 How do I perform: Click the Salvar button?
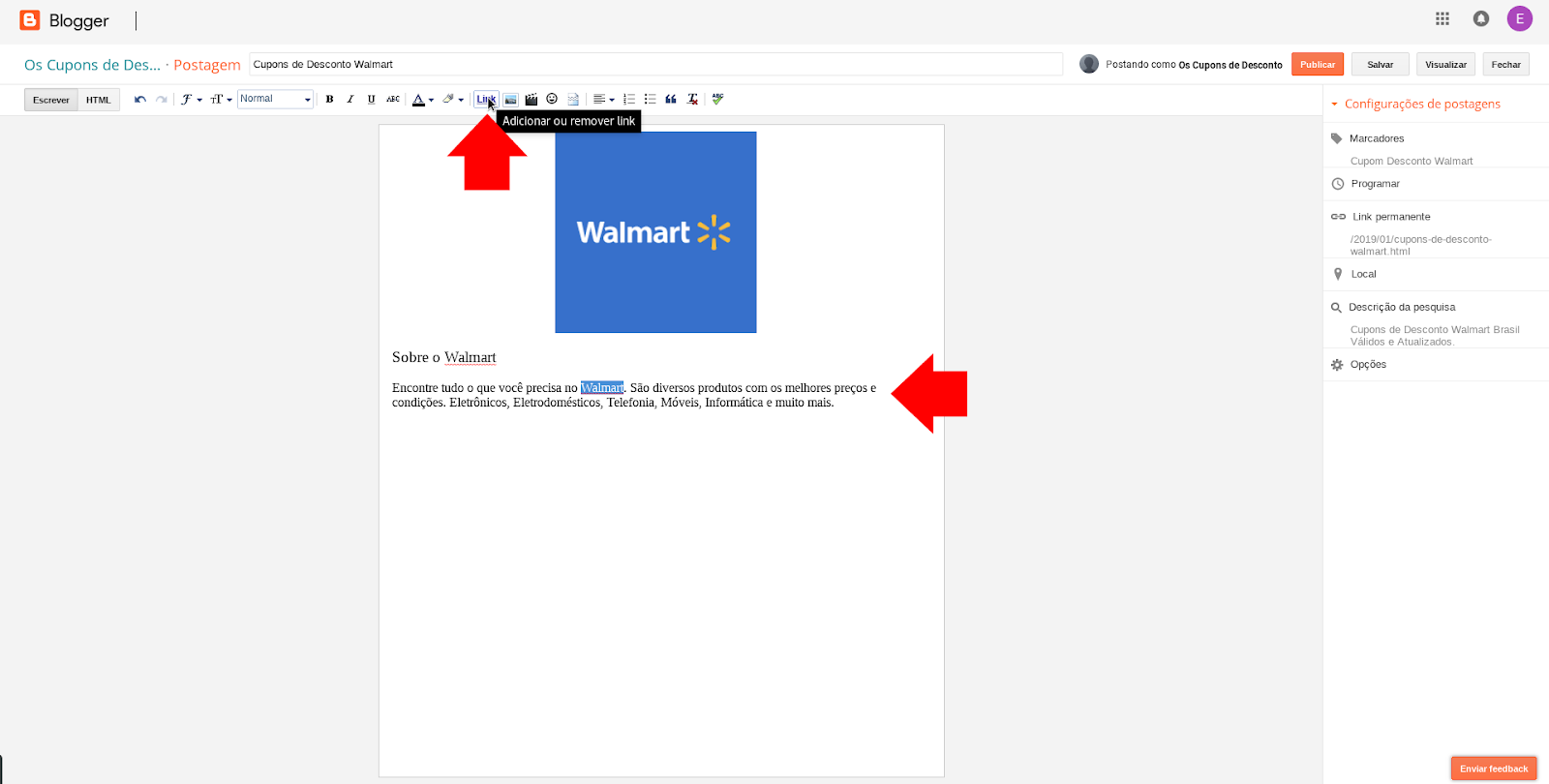1381,65
